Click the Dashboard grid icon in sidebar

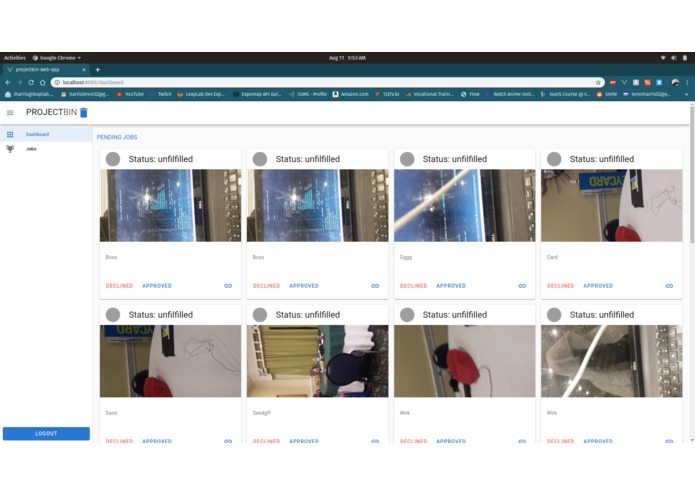10,134
